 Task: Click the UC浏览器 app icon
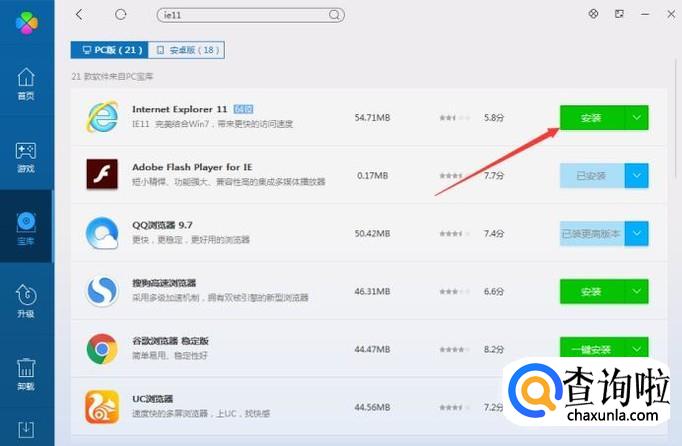coord(102,407)
